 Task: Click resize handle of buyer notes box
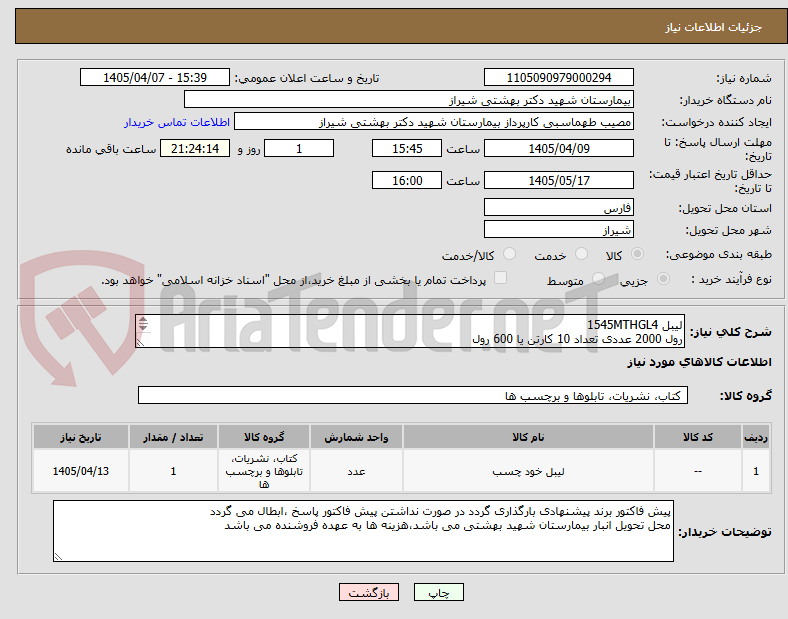(59, 556)
